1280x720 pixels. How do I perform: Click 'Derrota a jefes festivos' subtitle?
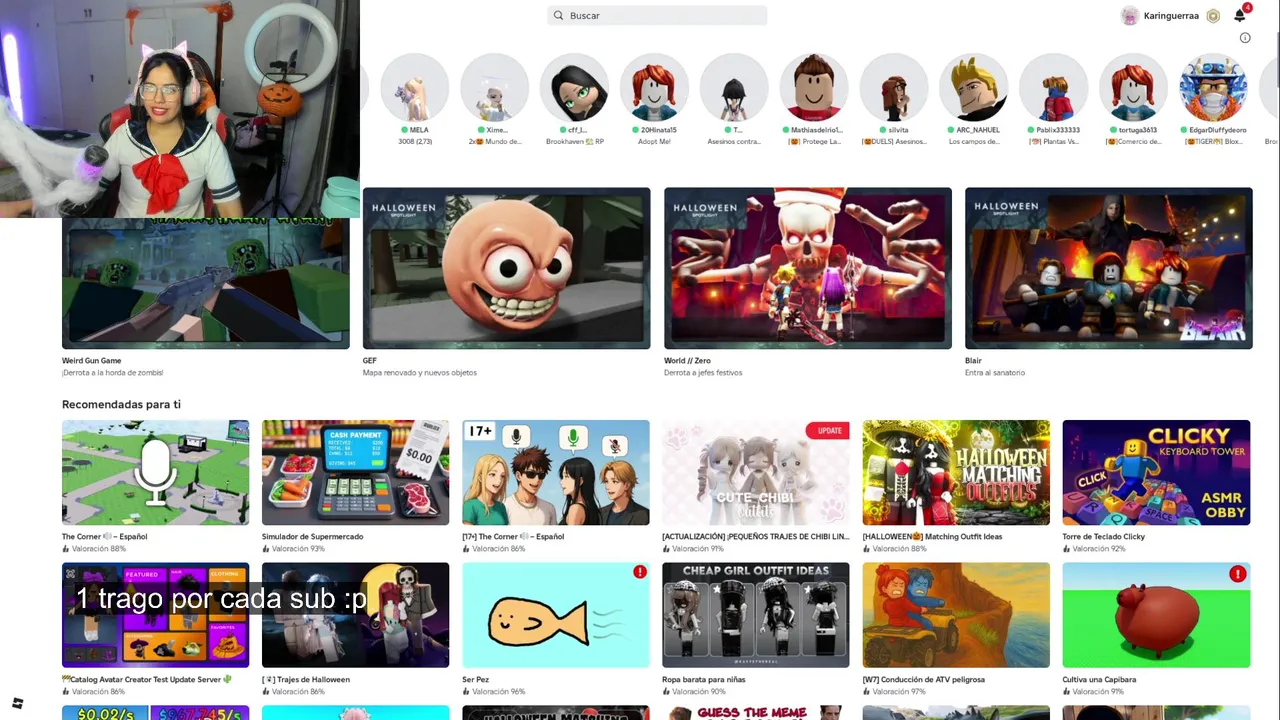(x=703, y=373)
